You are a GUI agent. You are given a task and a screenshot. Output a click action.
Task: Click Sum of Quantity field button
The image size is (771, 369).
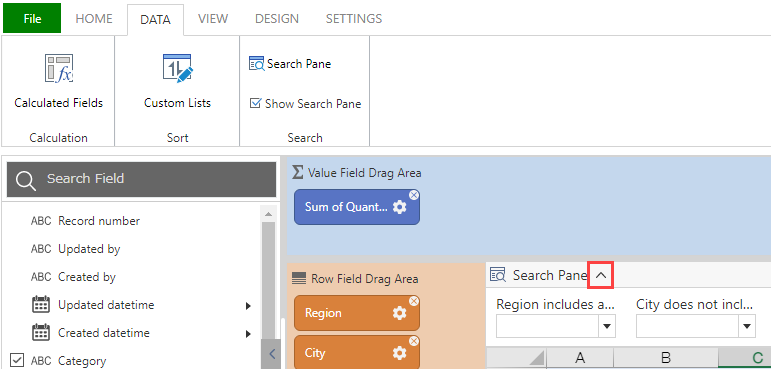coord(357,207)
